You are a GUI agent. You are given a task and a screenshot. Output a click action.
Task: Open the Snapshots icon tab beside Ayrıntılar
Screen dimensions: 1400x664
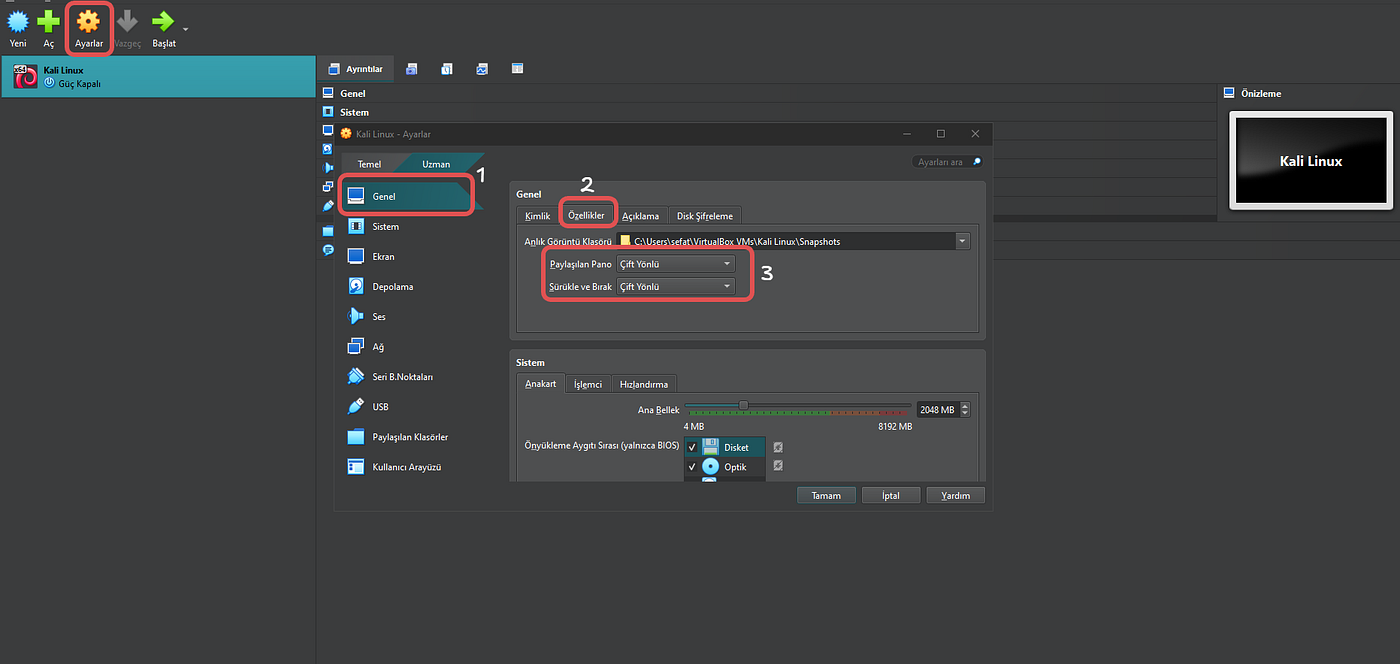(x=412, y=69)
